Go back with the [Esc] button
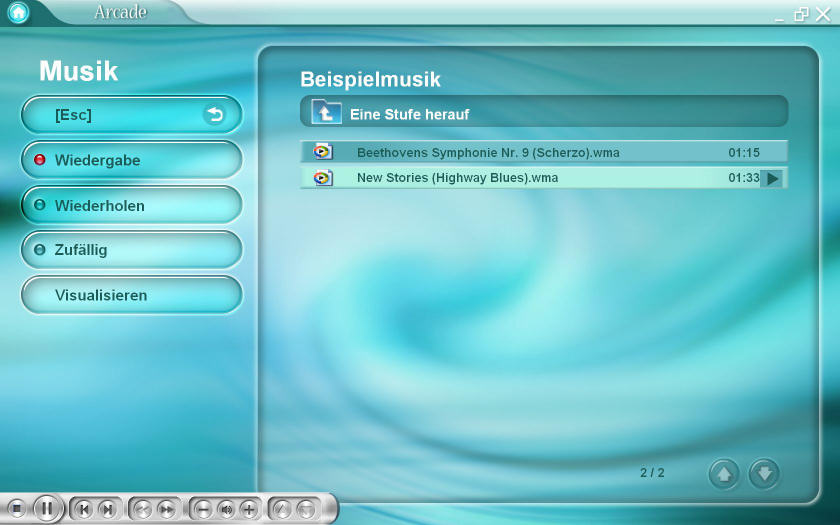 132,115
